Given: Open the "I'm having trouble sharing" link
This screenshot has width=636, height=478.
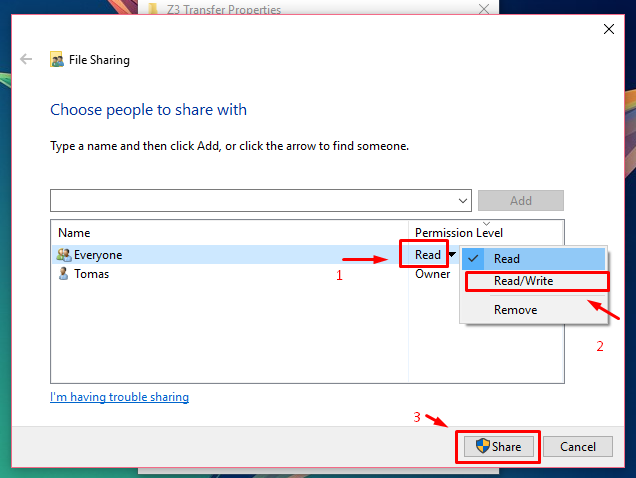Looking at the screenshot, I should (x=119, y=397).
